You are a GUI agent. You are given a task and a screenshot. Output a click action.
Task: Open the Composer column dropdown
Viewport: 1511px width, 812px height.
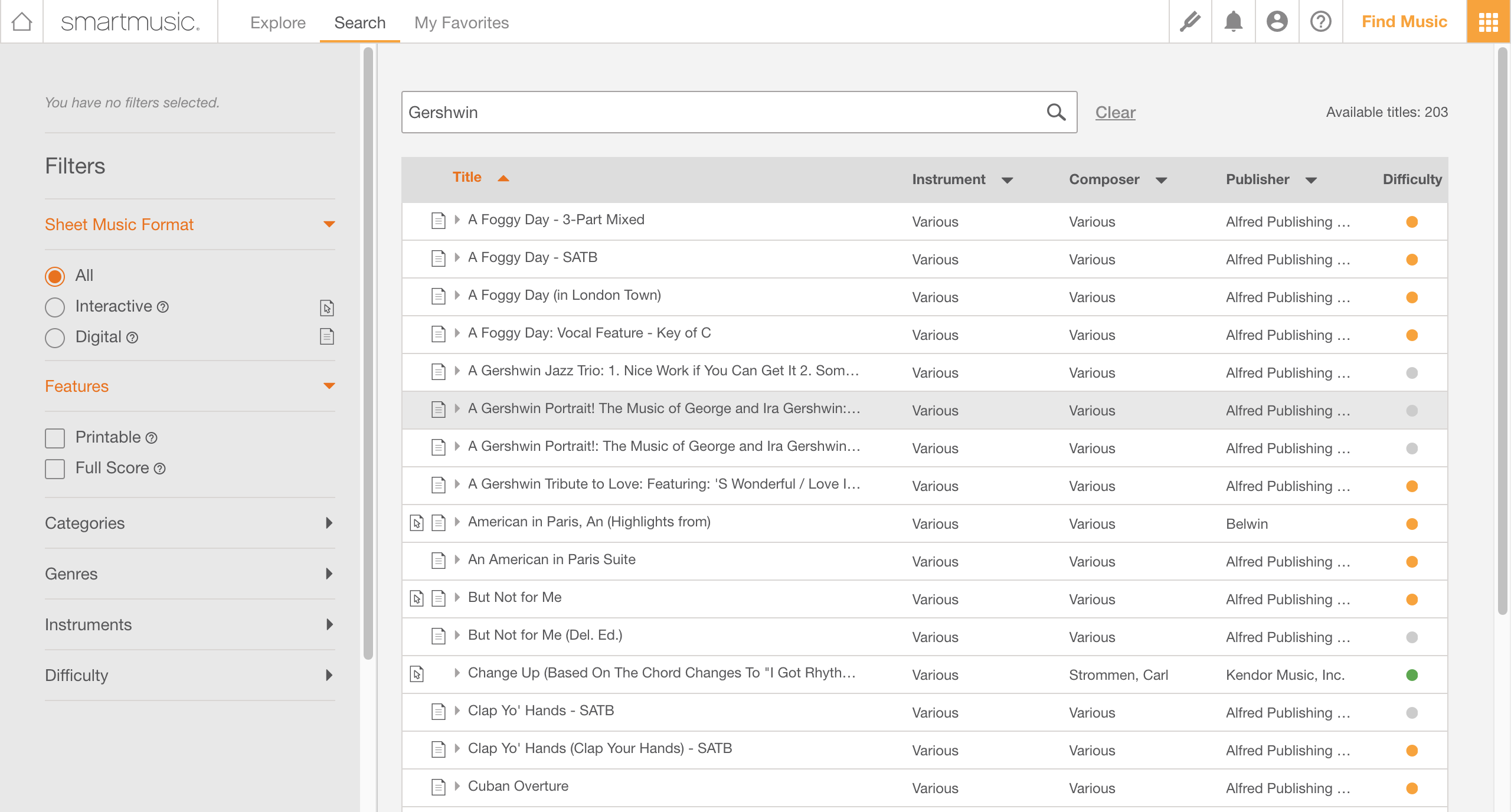[1162, 180]
